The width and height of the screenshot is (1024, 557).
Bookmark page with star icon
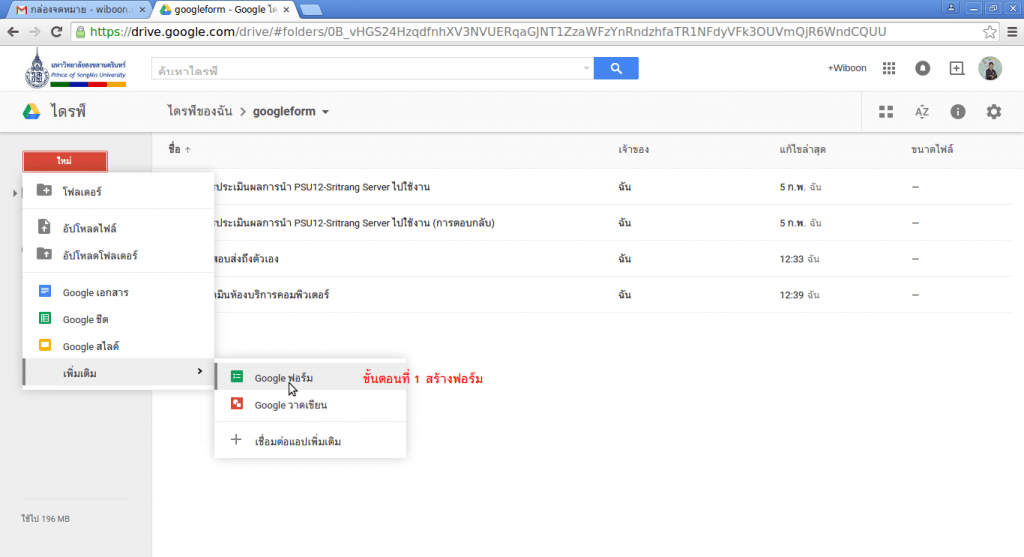(x=989, y=31)
